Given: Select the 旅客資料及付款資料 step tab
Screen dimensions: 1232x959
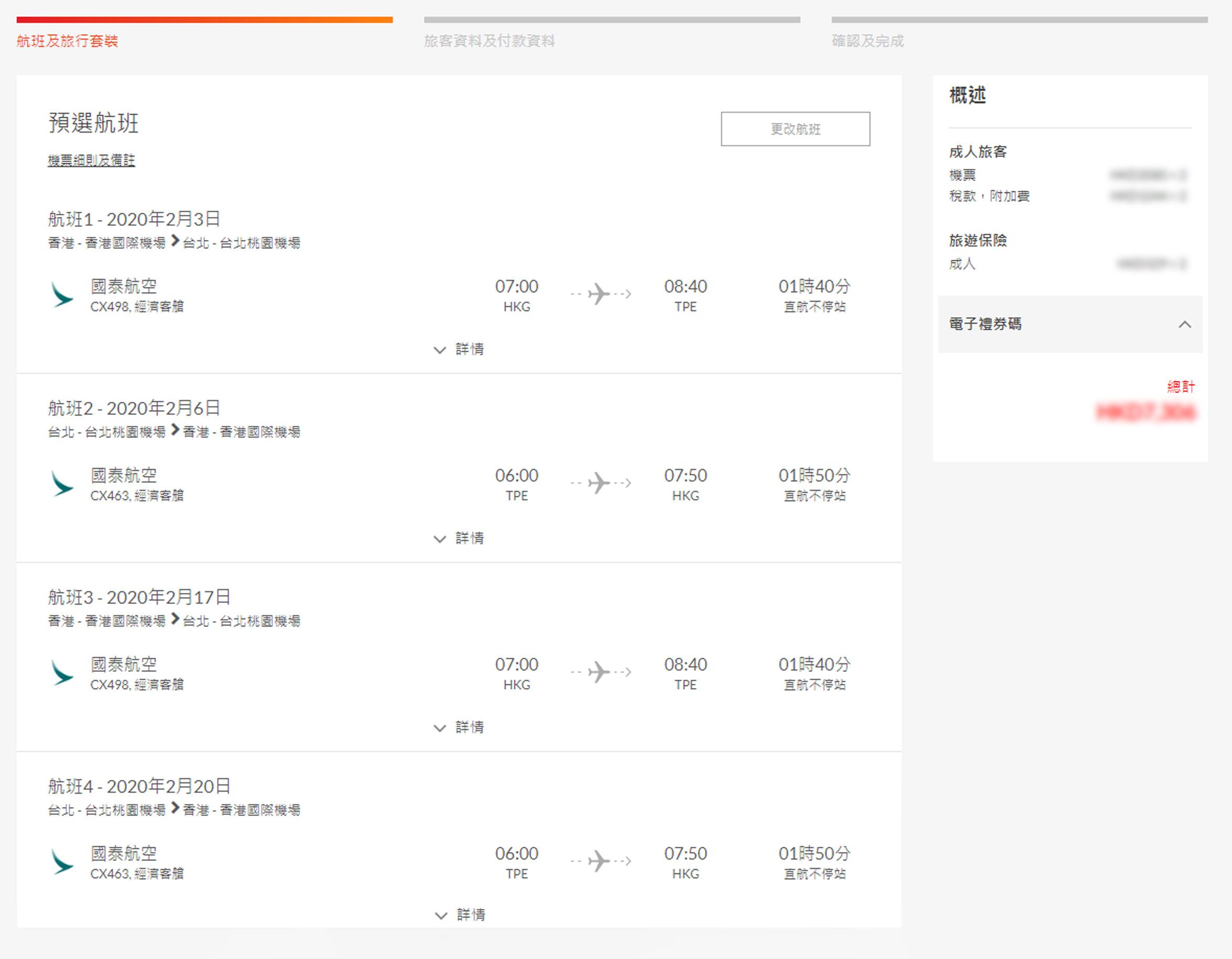Looking at the screenshot, I should point(489,41).
